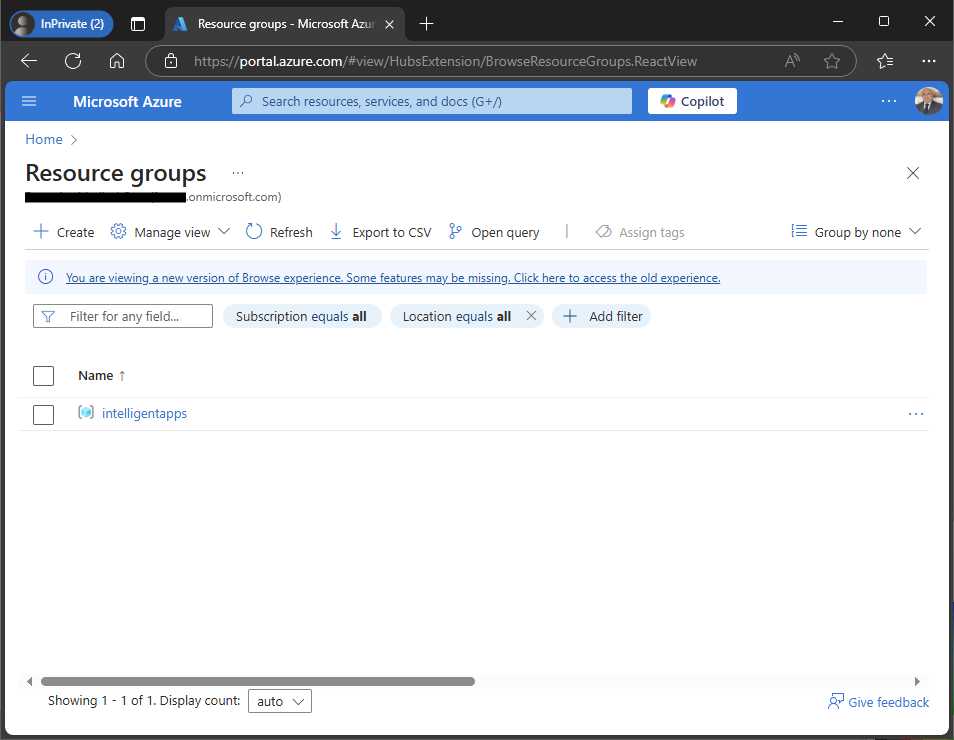The image size is (954, 740).
Task: Add this page to favorites star
Action: [831, 61]
